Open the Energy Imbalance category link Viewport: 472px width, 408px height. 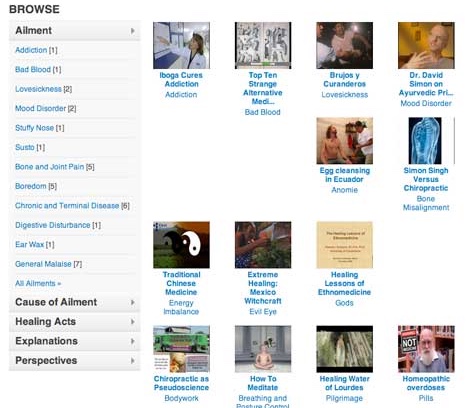click(181, 307)
